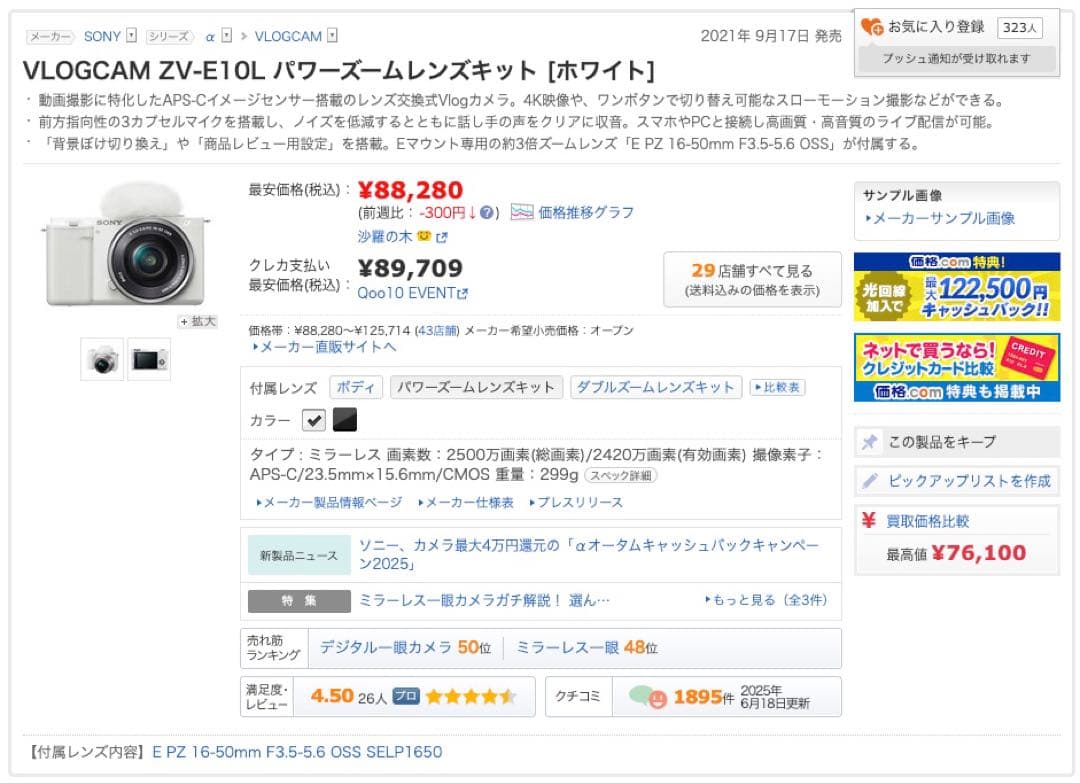Click the 29店舗すべて見る button

click(752, 280)
